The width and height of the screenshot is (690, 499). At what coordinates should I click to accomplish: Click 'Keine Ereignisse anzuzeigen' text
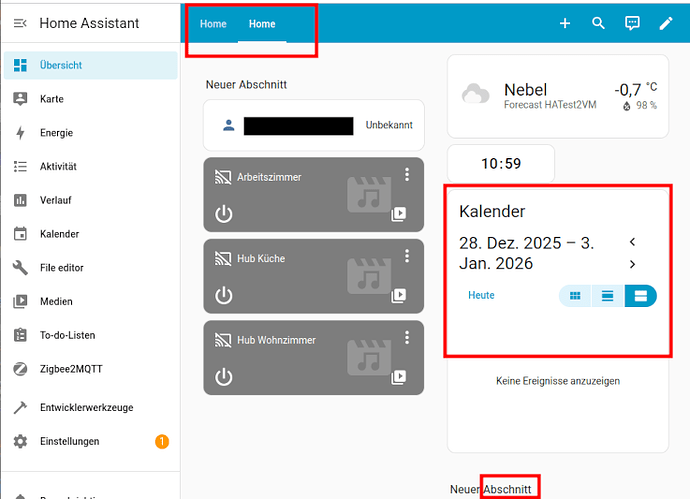558,381
